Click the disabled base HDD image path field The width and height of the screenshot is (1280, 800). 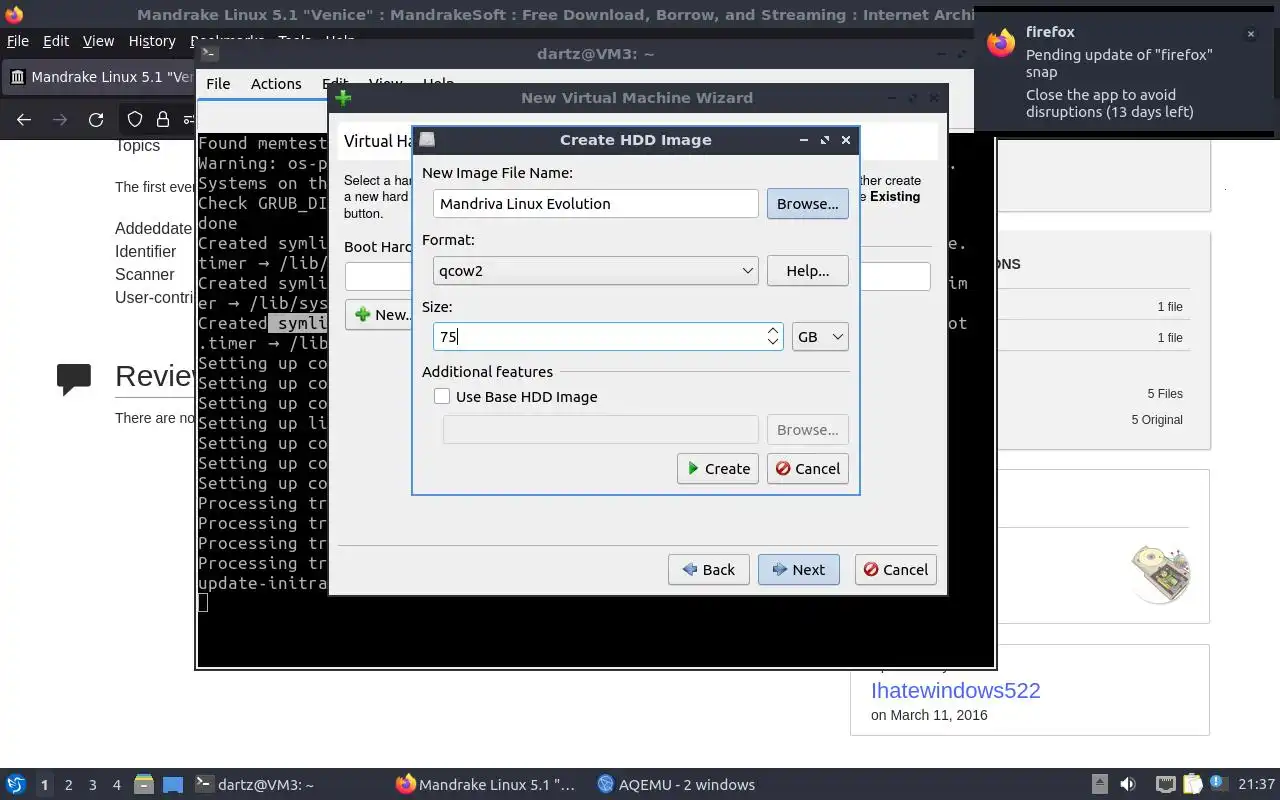pos(600,430)
